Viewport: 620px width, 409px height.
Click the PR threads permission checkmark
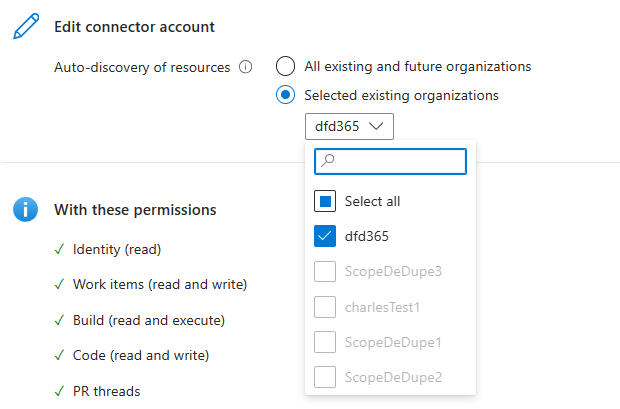point(59,391)
